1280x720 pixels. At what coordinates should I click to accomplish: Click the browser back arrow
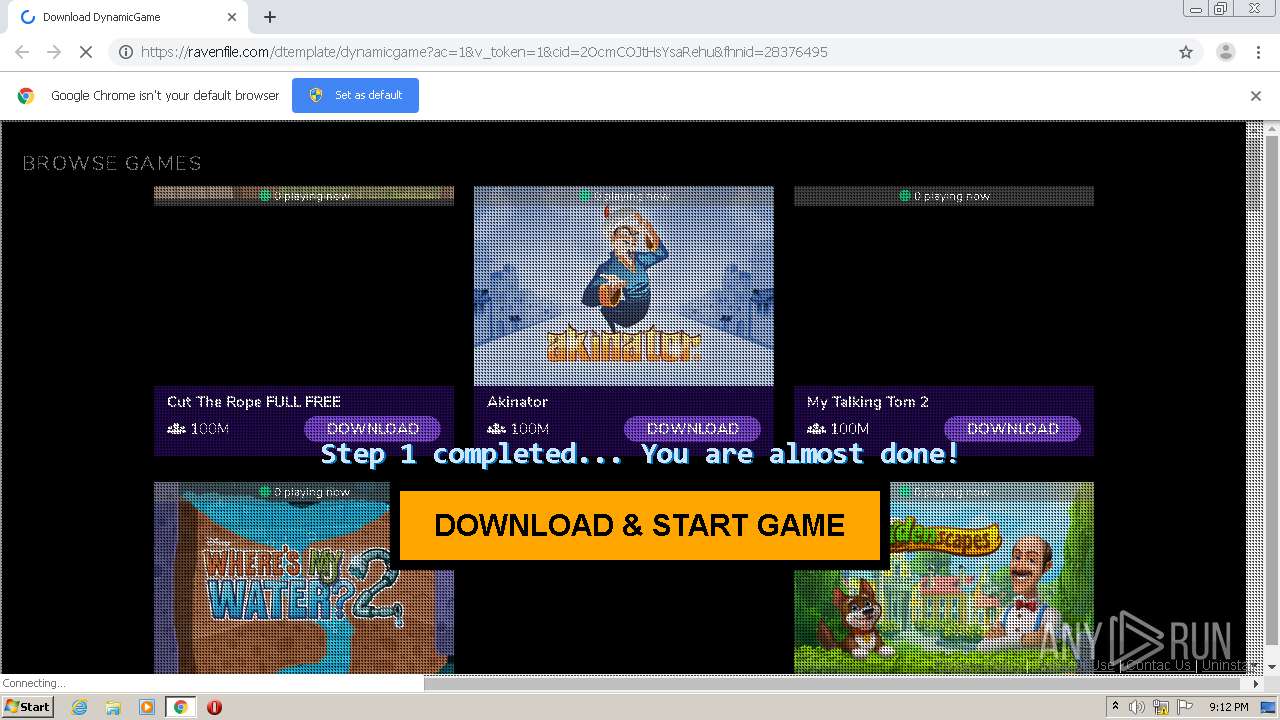click(22, 52)
